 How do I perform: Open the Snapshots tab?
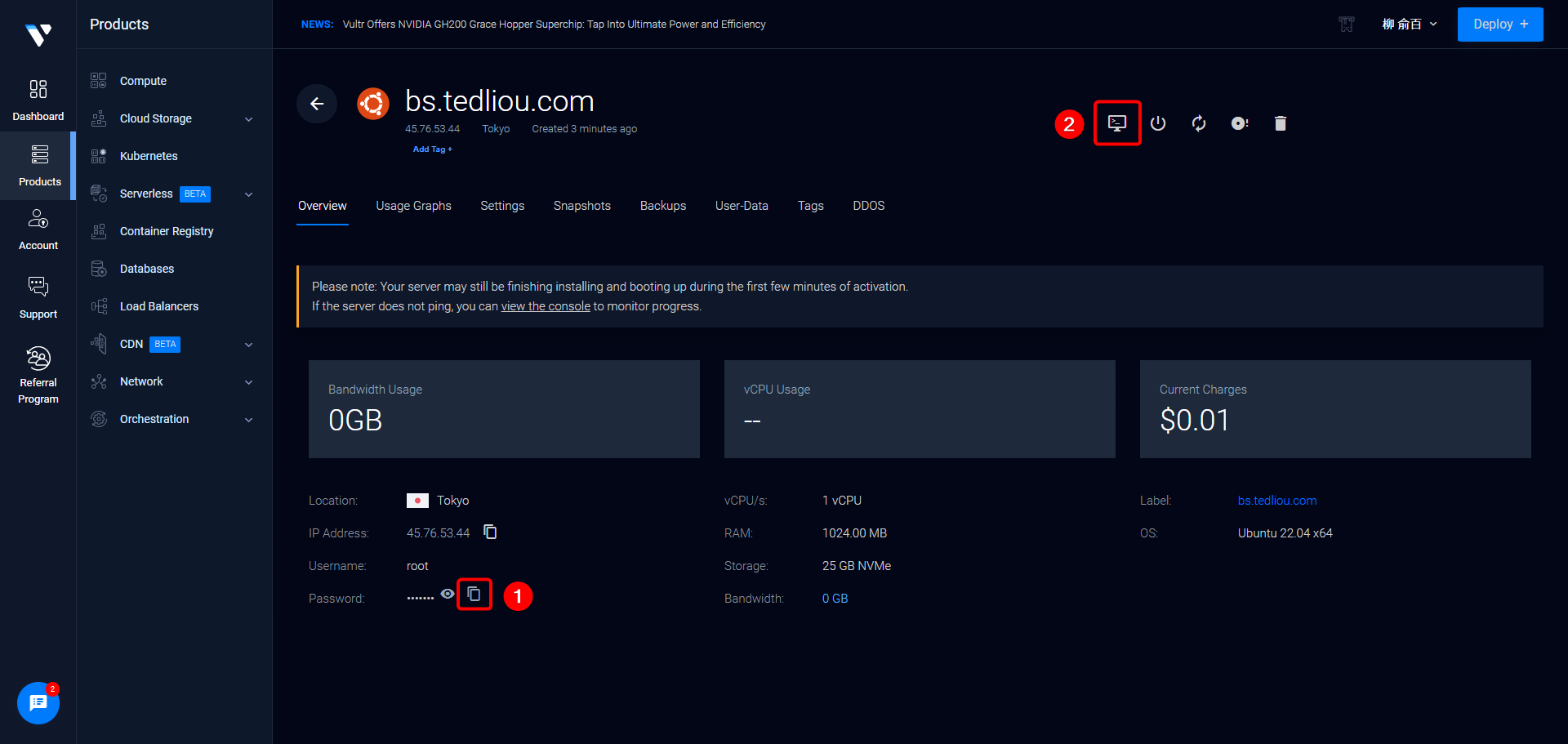point(581,206)
